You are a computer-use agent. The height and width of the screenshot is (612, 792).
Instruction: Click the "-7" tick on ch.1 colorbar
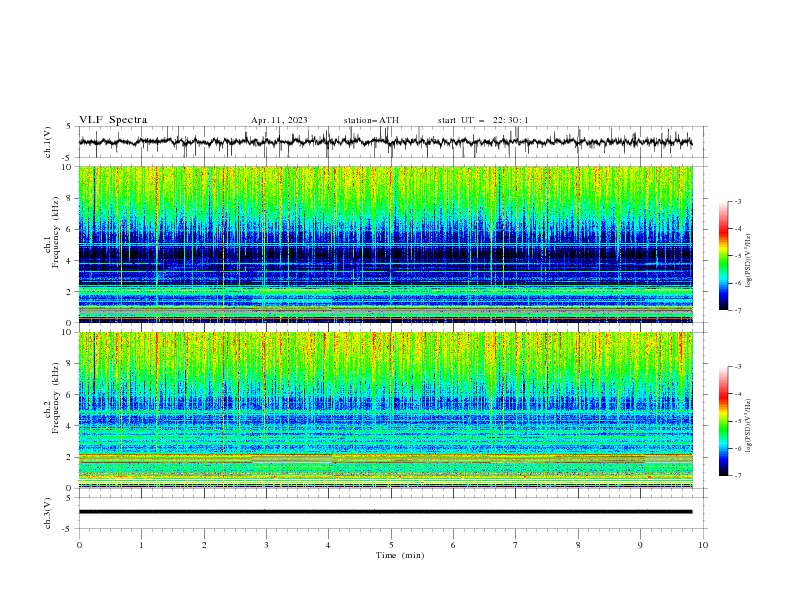(x=737, y=310)
